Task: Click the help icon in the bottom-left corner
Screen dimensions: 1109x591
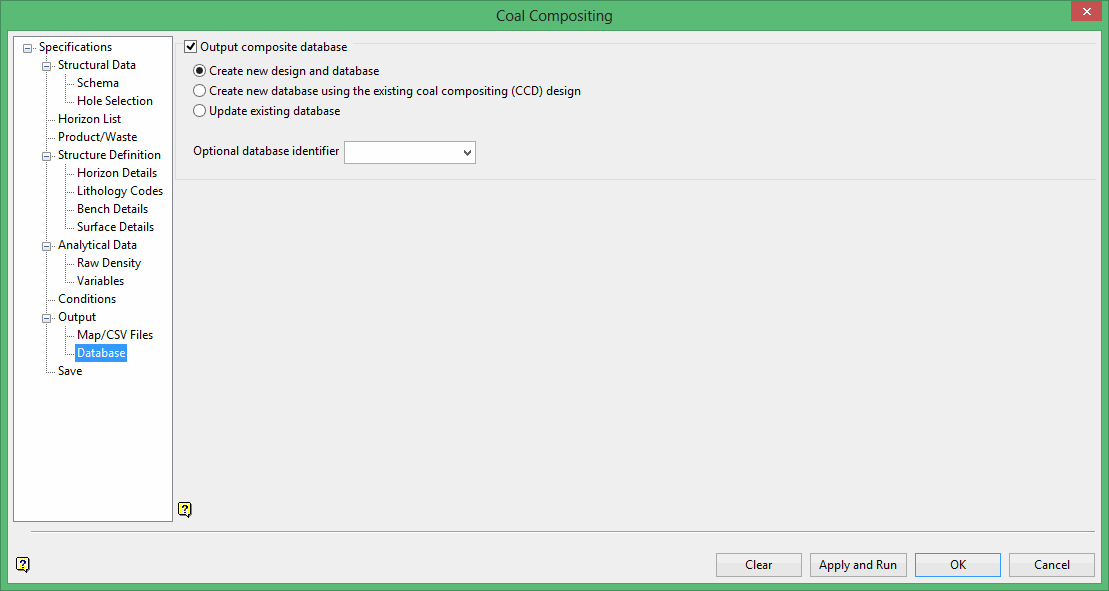Action: coord(23,565)
